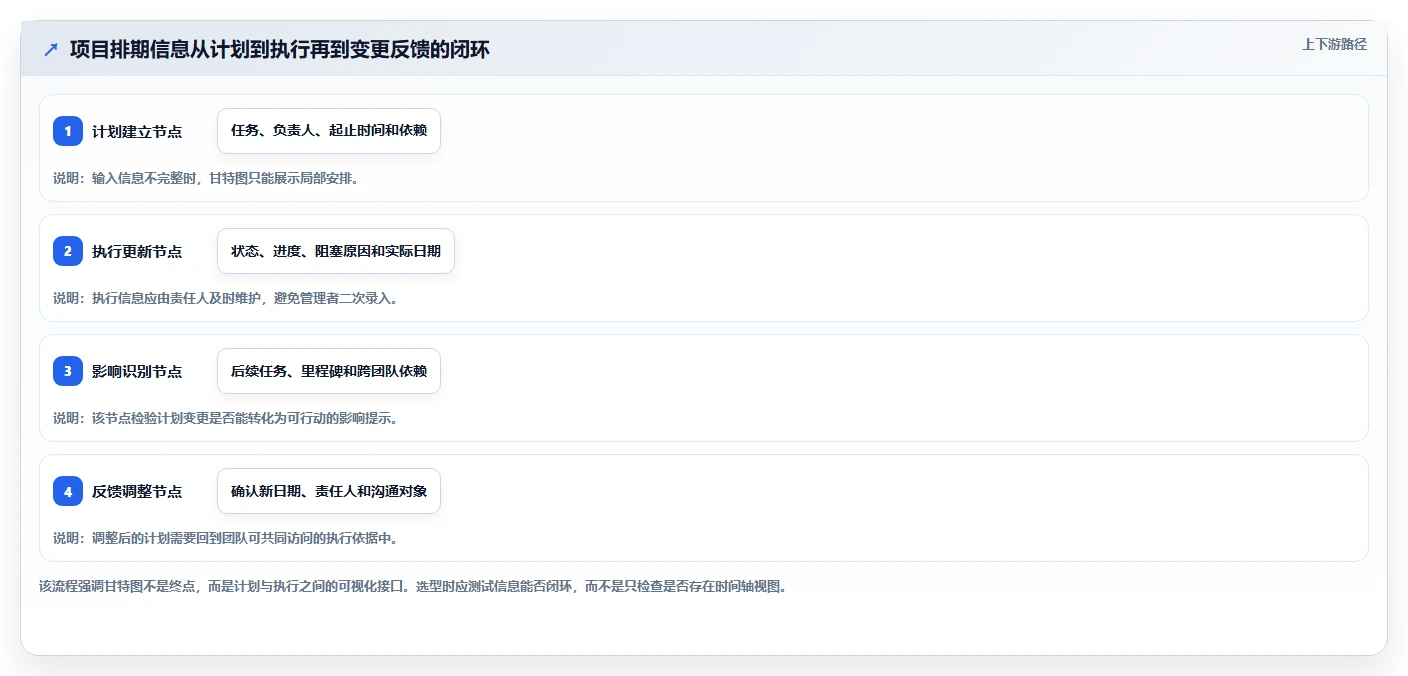Click the 上下游路径 label in the header
Image resolution: width=1408 pixels, height=676 pixels.
coord(1334,44)
